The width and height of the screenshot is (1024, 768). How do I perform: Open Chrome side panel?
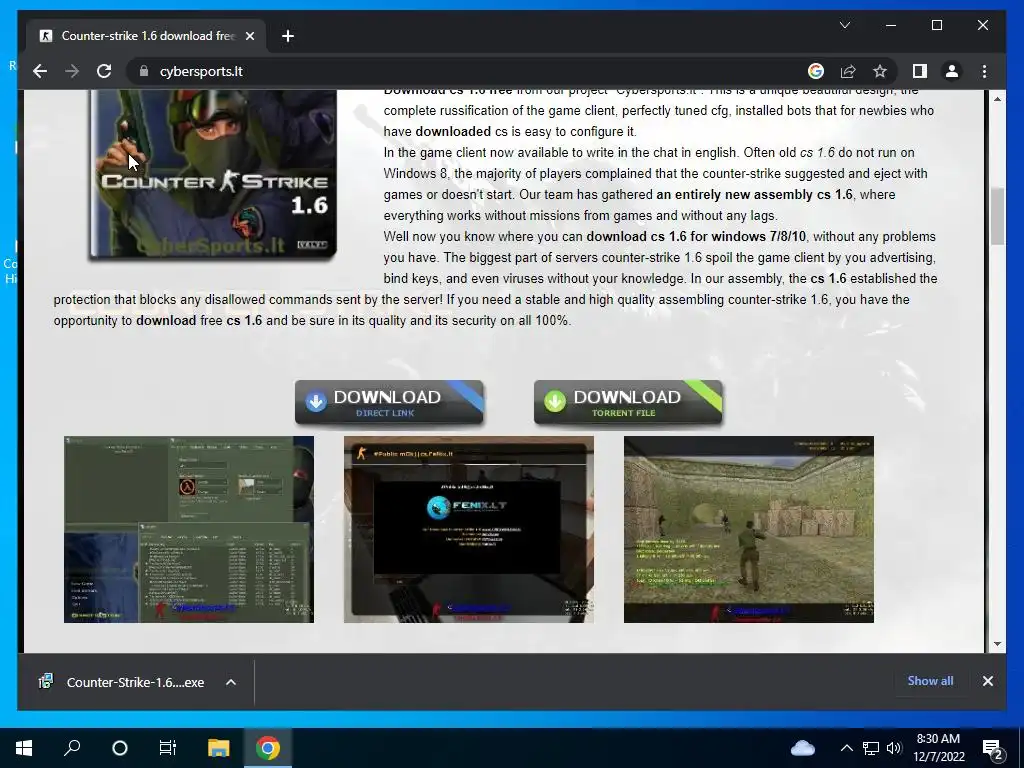[x=920, y=71]
